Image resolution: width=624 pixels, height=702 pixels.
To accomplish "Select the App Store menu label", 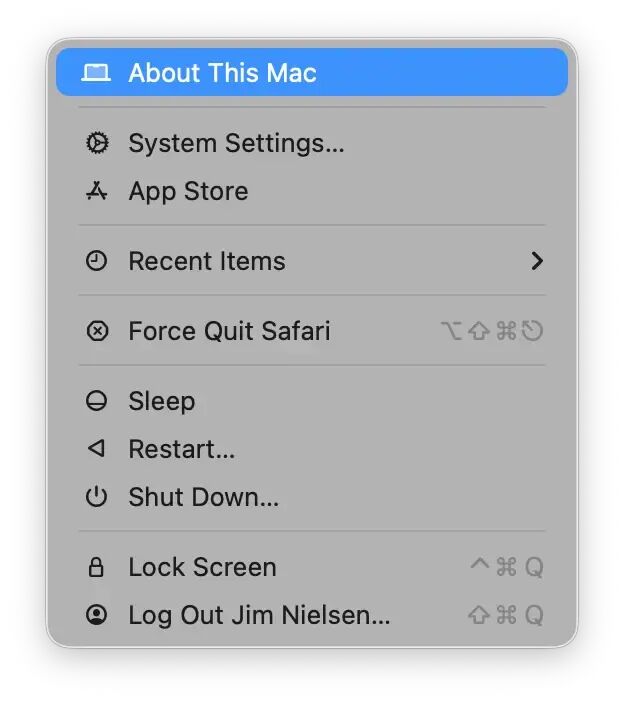I will (188, 192).
